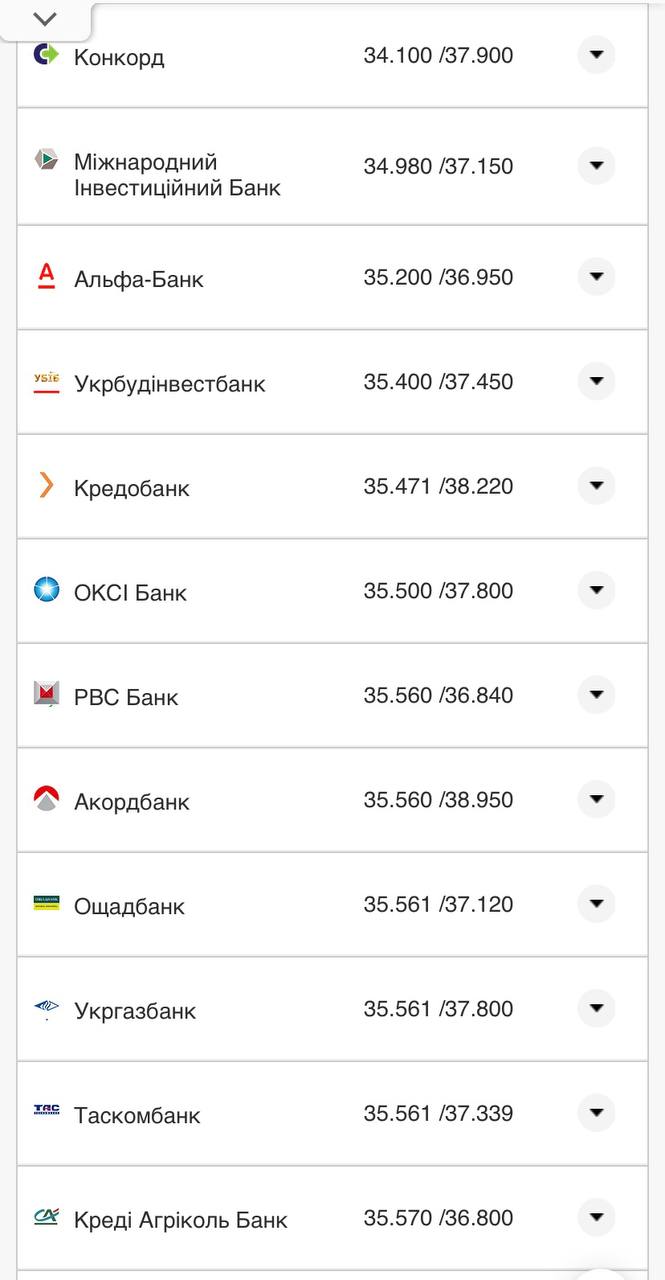Collapse the panel with top chevron

pos(45,19)
